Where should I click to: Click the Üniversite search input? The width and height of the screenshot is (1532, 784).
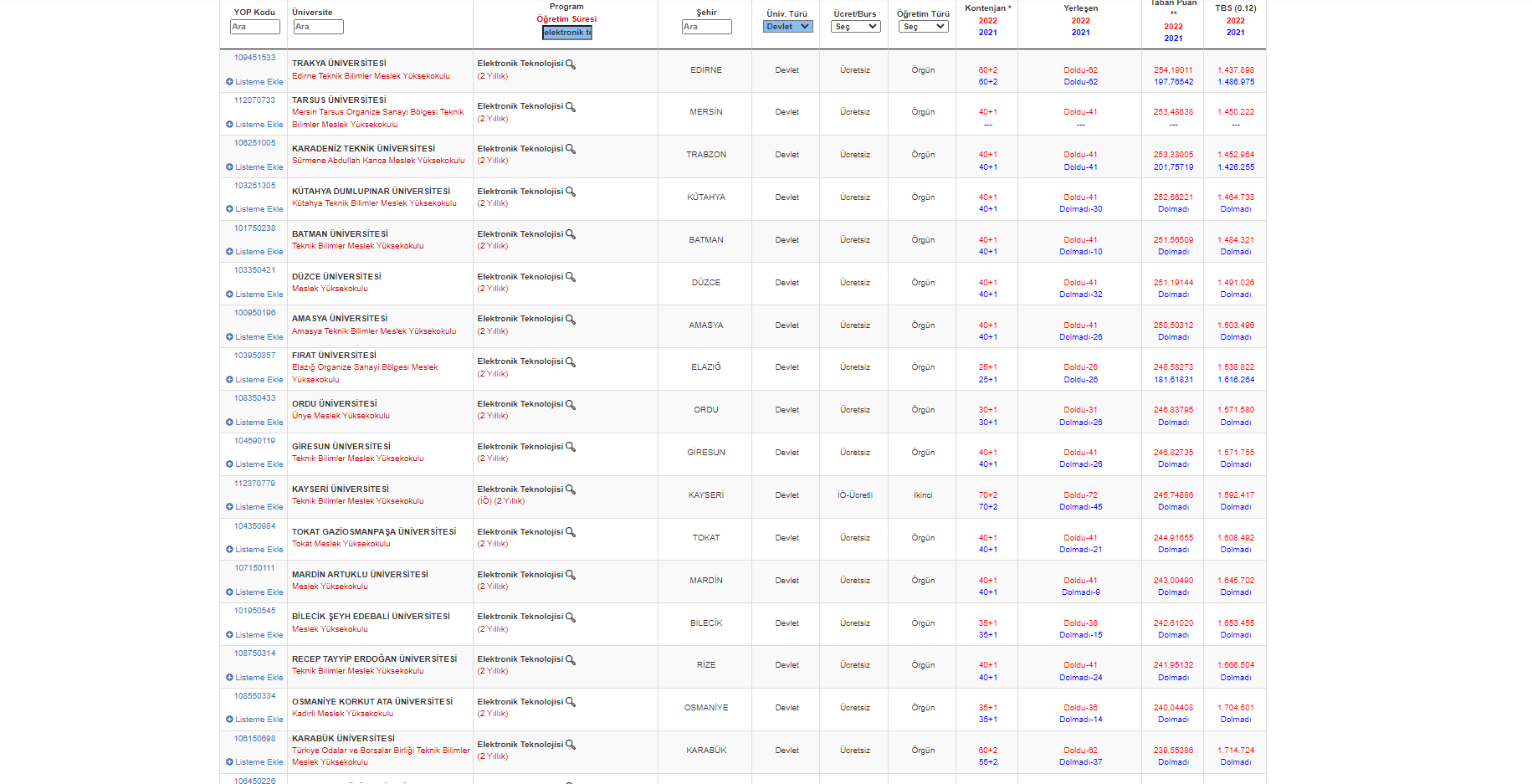pyautogui.click(x=318, y=27)
